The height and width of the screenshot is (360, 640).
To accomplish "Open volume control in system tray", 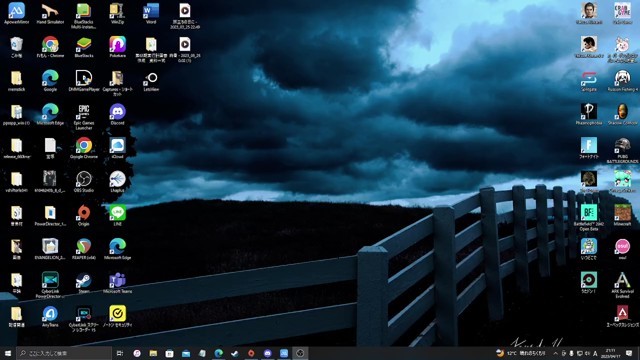I will pyautogui.click(x=587, y=353).
